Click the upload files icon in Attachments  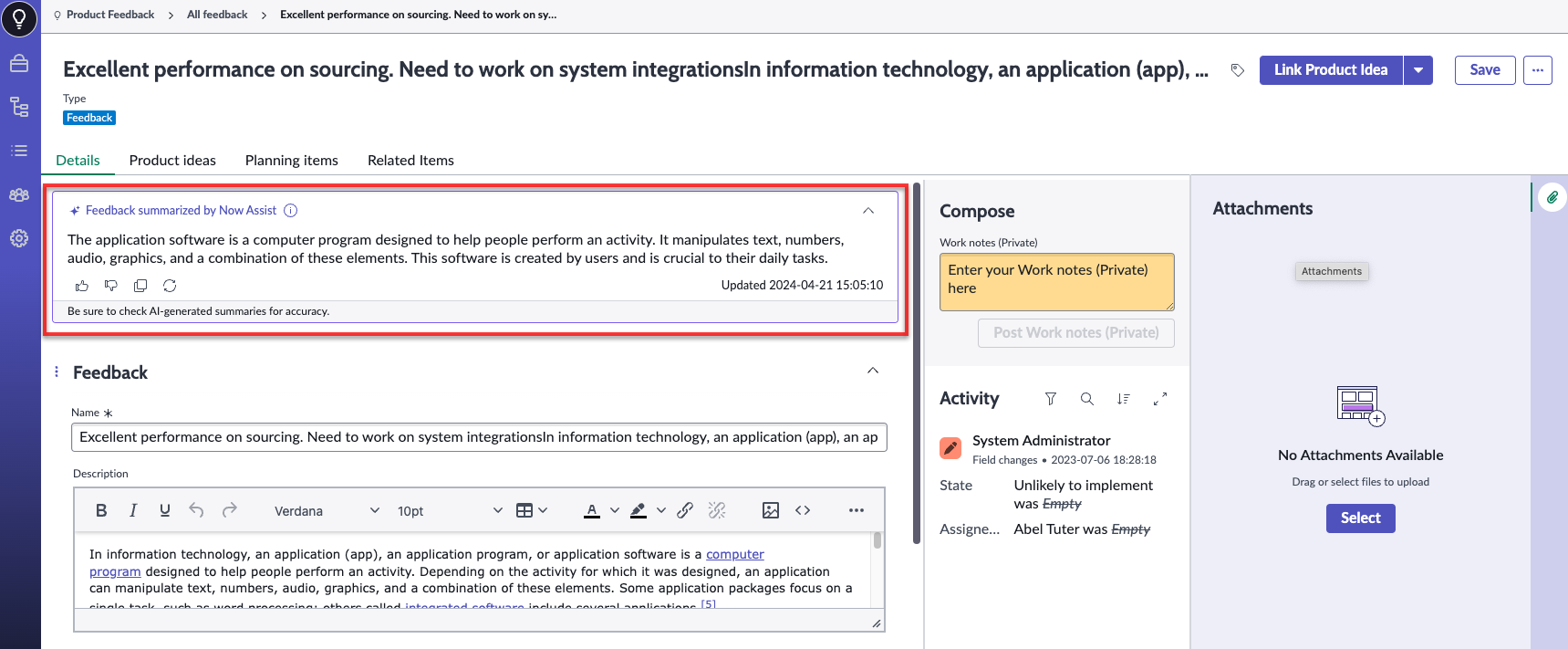coord(1360,406)
